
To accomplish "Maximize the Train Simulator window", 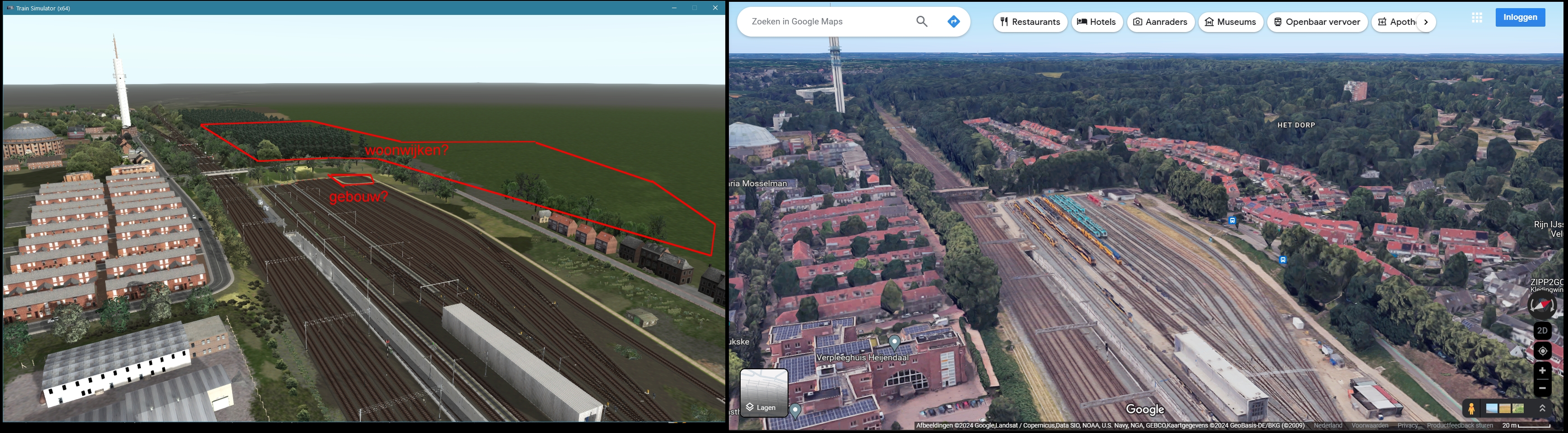I will click(695, 8).
